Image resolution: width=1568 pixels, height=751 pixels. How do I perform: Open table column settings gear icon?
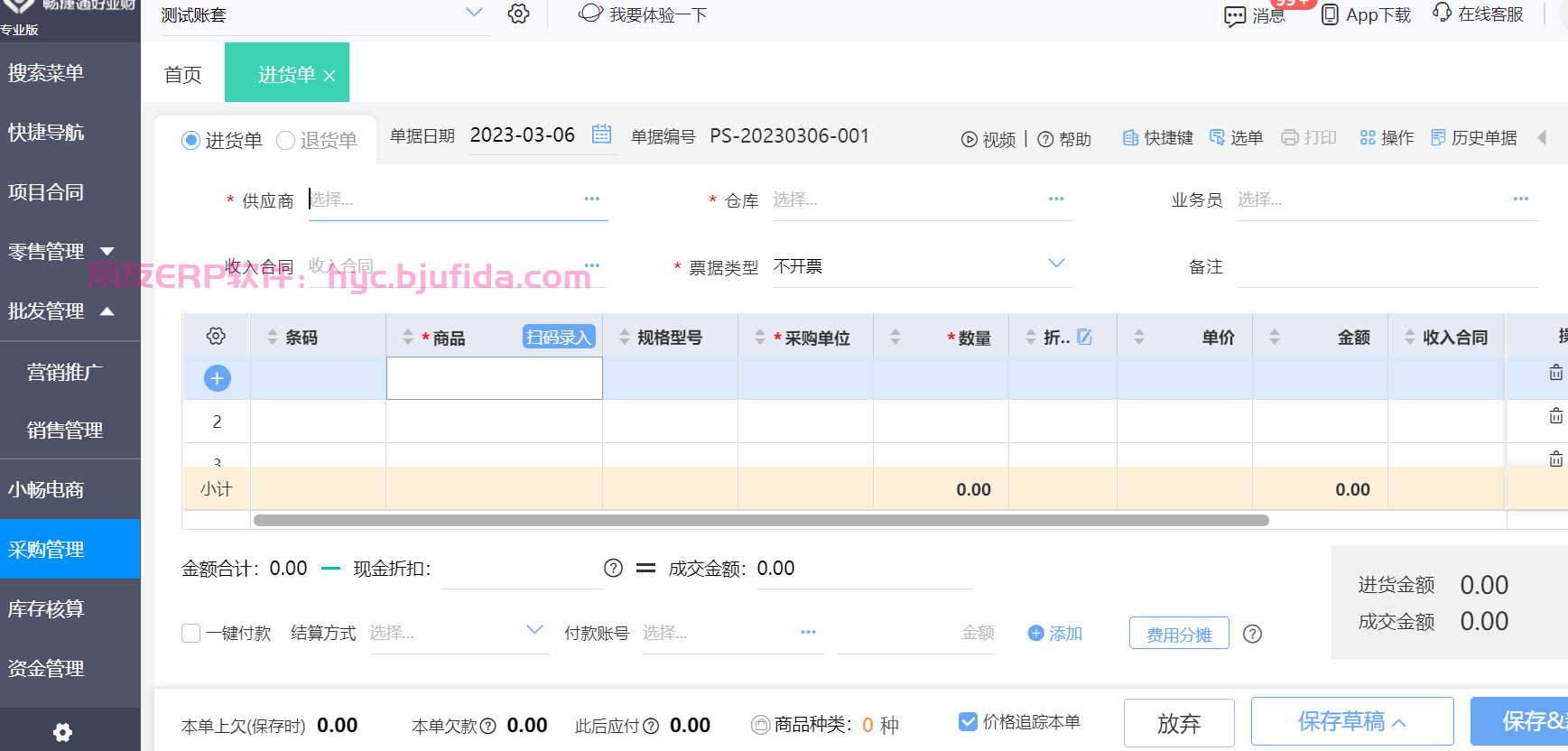216,336
